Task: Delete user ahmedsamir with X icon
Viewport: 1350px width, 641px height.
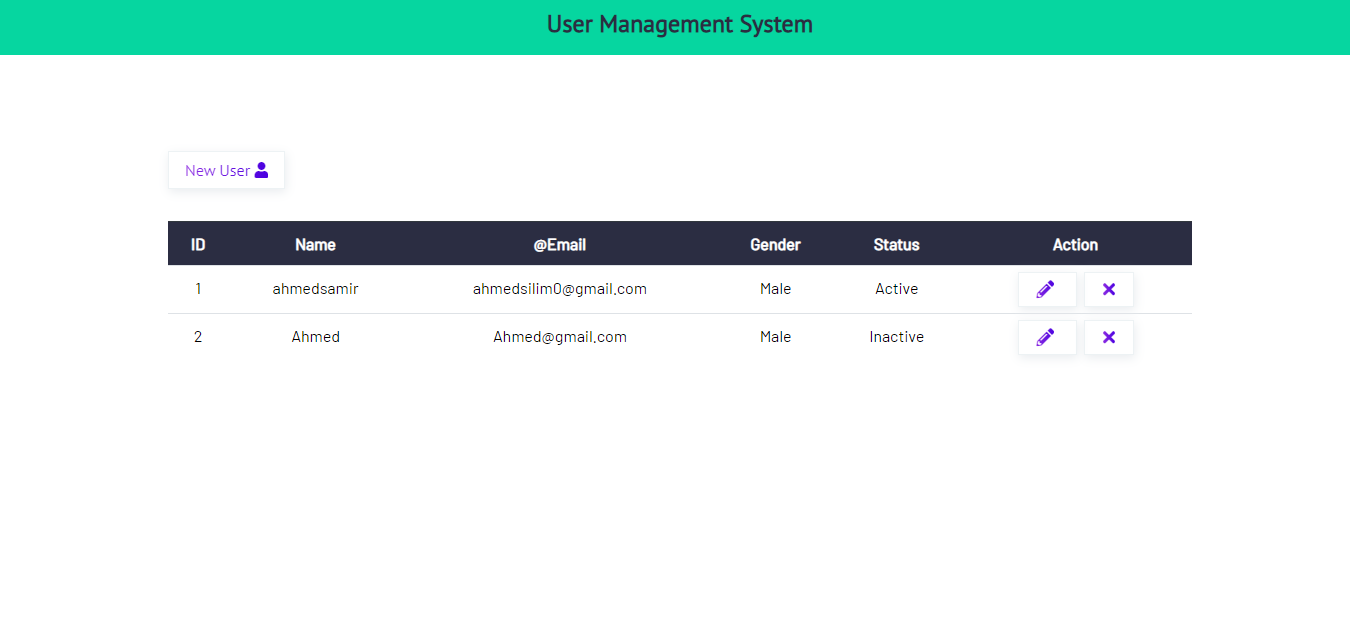Action: click(x=1109, y=289)
